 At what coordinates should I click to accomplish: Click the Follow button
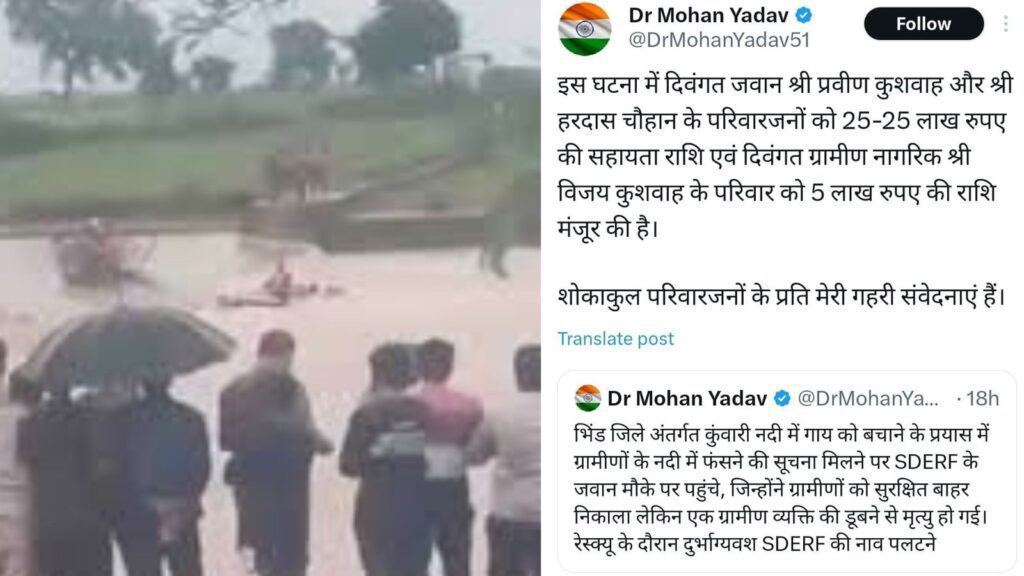click(x=923, y=24)
